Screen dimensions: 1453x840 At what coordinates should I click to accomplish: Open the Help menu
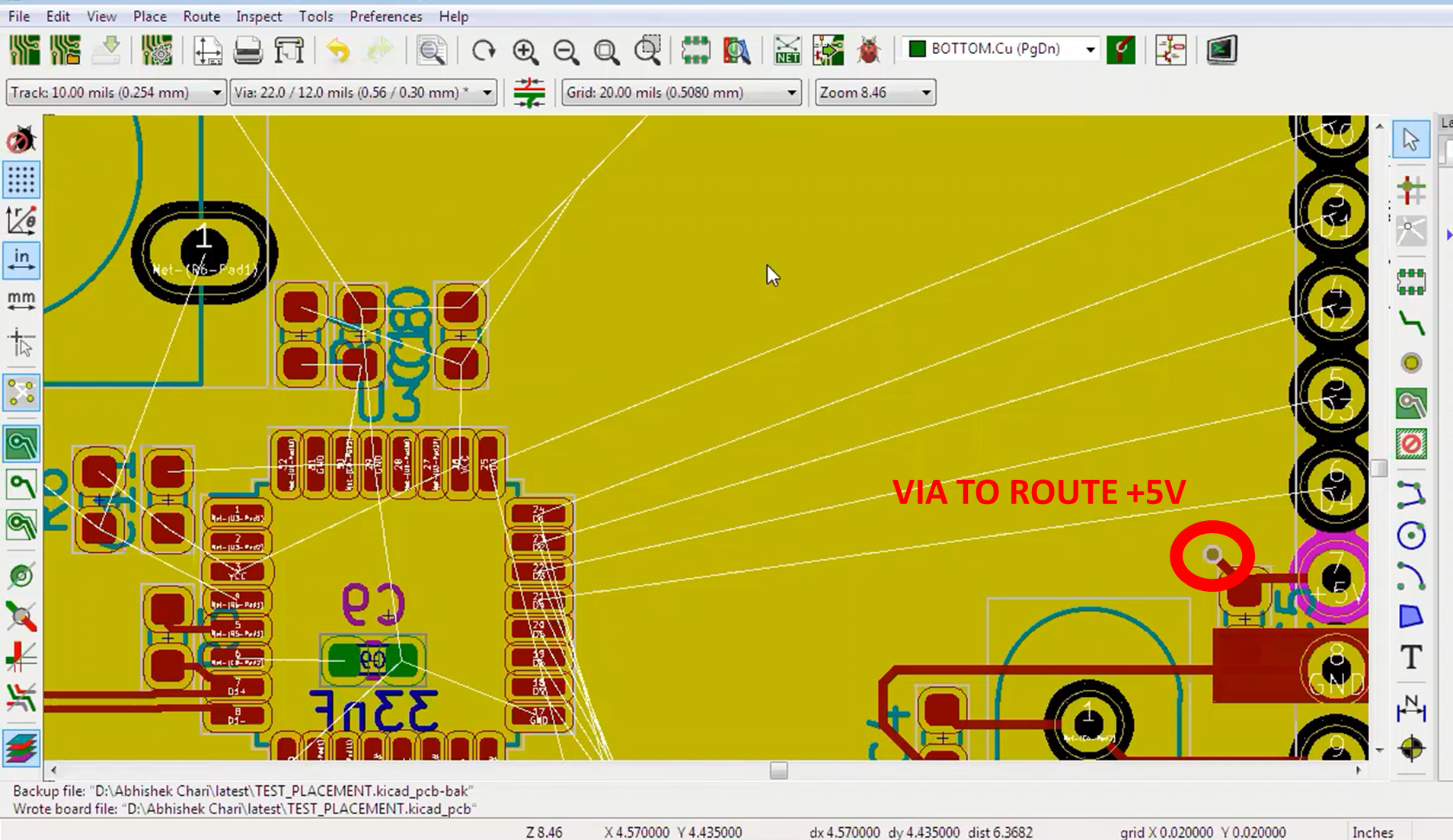coord(453,16)
